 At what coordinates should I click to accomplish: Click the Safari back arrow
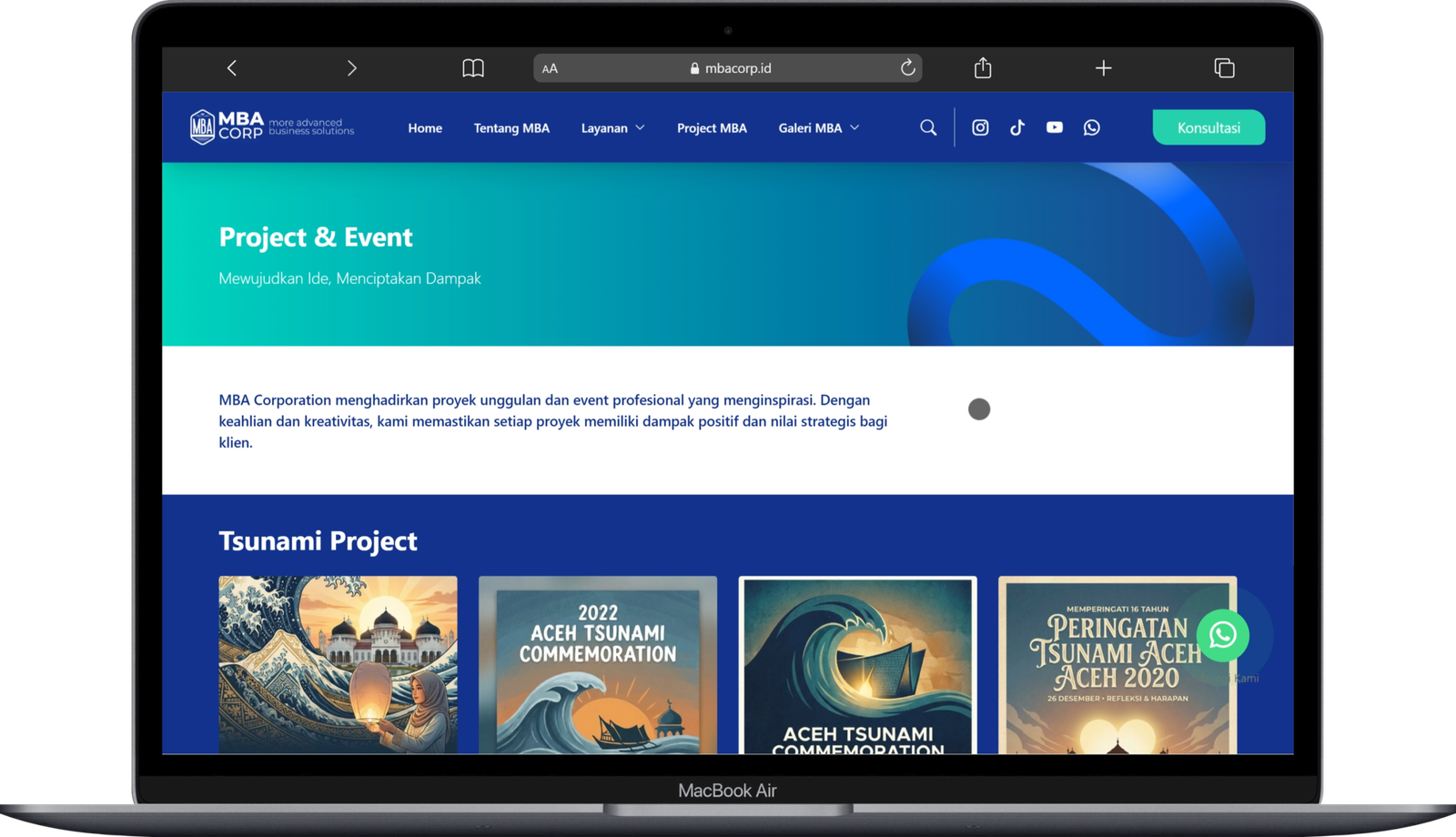232,68
